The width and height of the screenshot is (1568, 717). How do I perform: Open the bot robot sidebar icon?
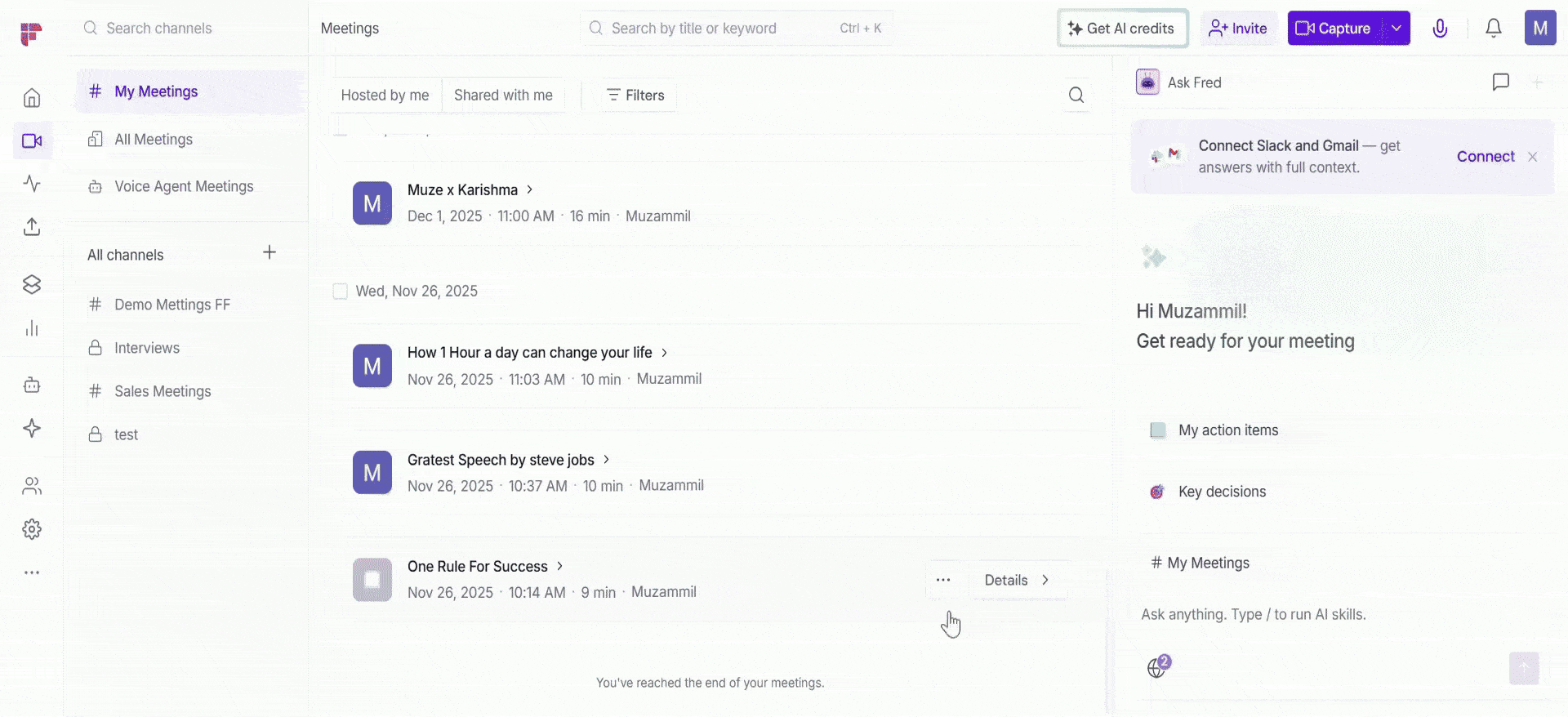click(32, 385)
